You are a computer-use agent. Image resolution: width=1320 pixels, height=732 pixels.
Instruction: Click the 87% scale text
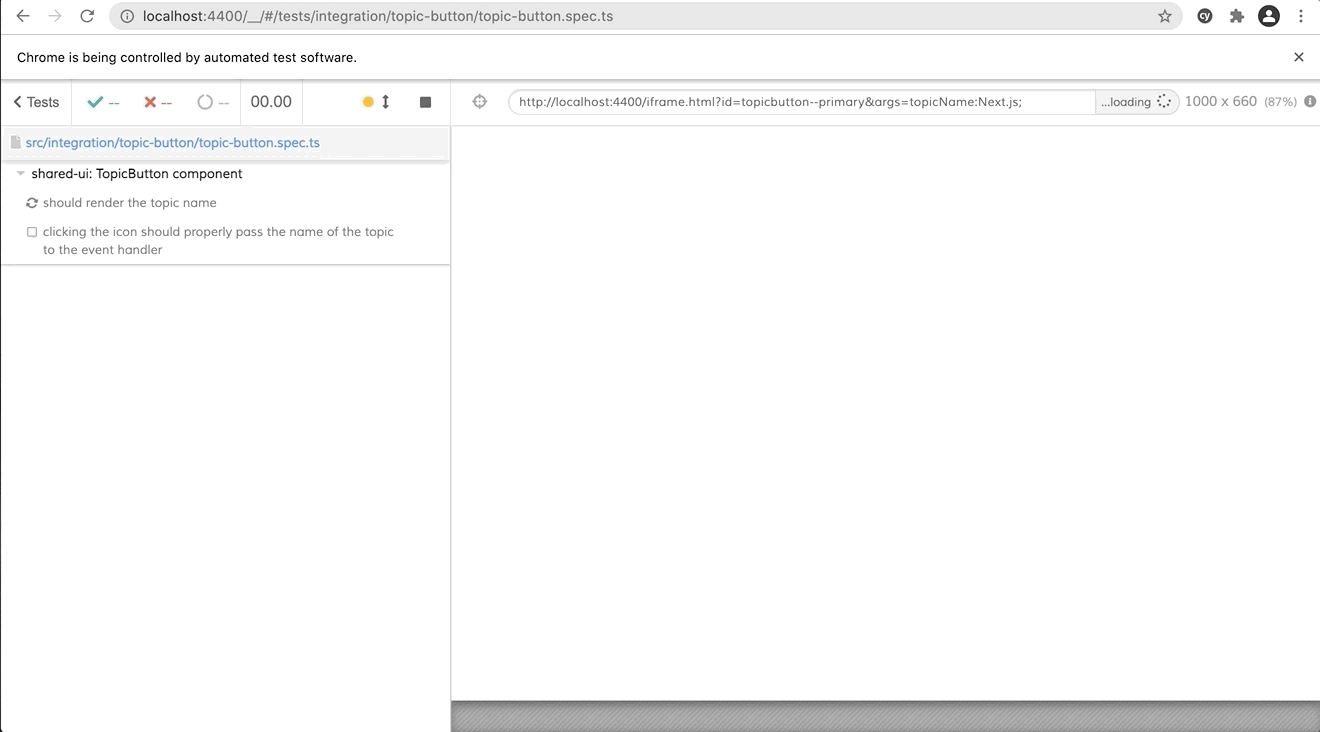click(1281, 102)
